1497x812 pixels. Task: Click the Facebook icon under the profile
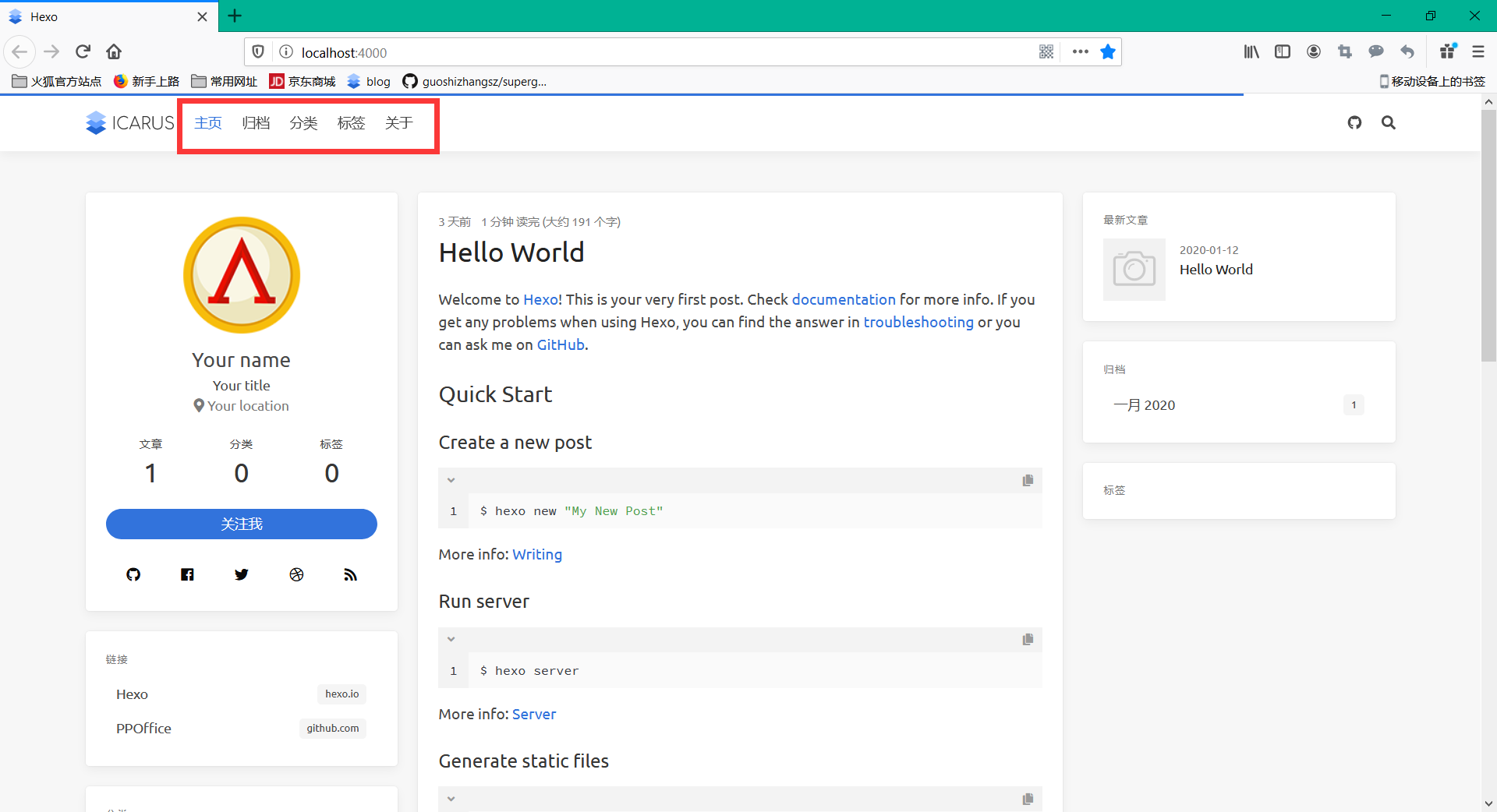point(187,574)
